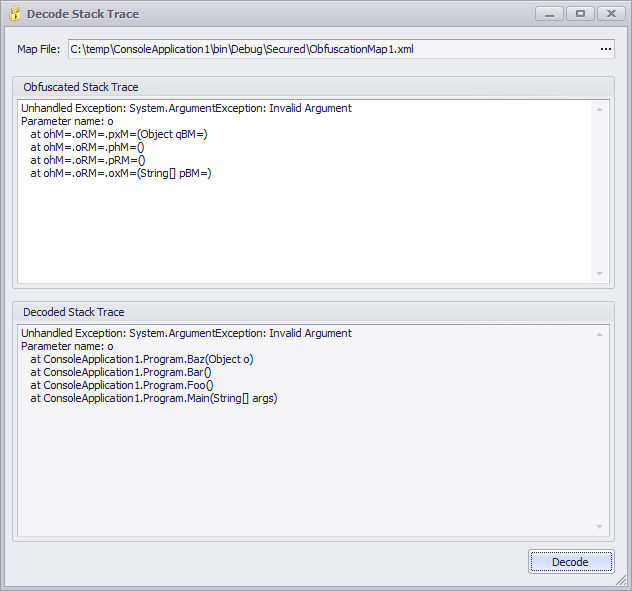Maximize the Decode Stack Trace window
Image resolution: width=632 pixels, height=591 pixels.
tap(579, 14)
